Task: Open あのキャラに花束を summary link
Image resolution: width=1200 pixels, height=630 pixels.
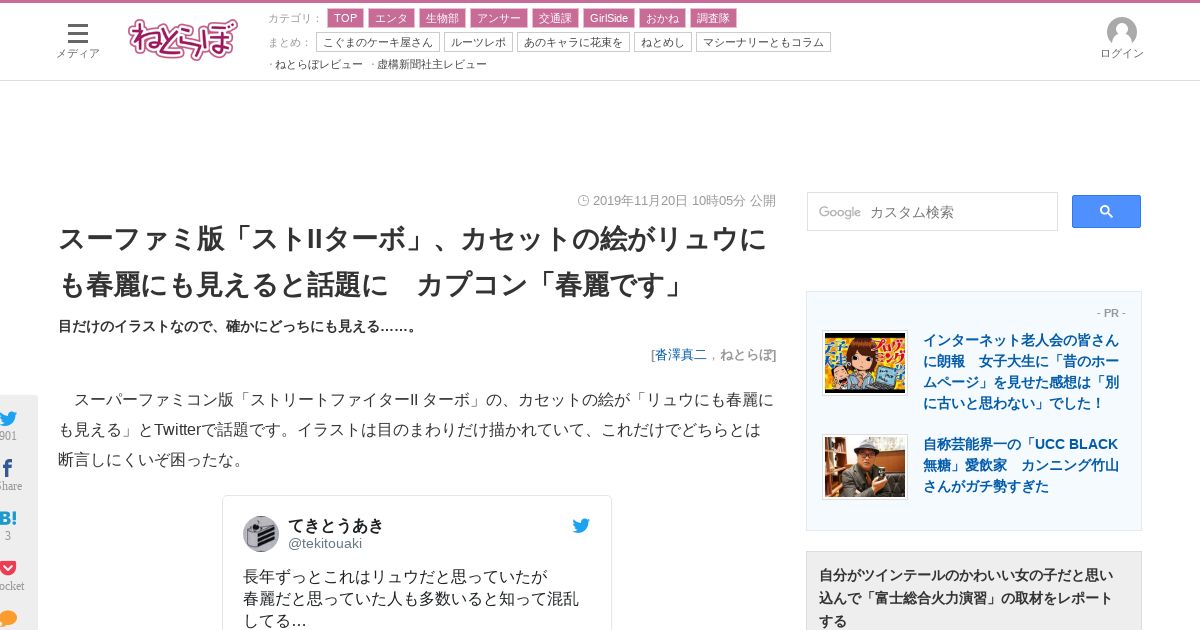Action: click(x=573, y=42)
